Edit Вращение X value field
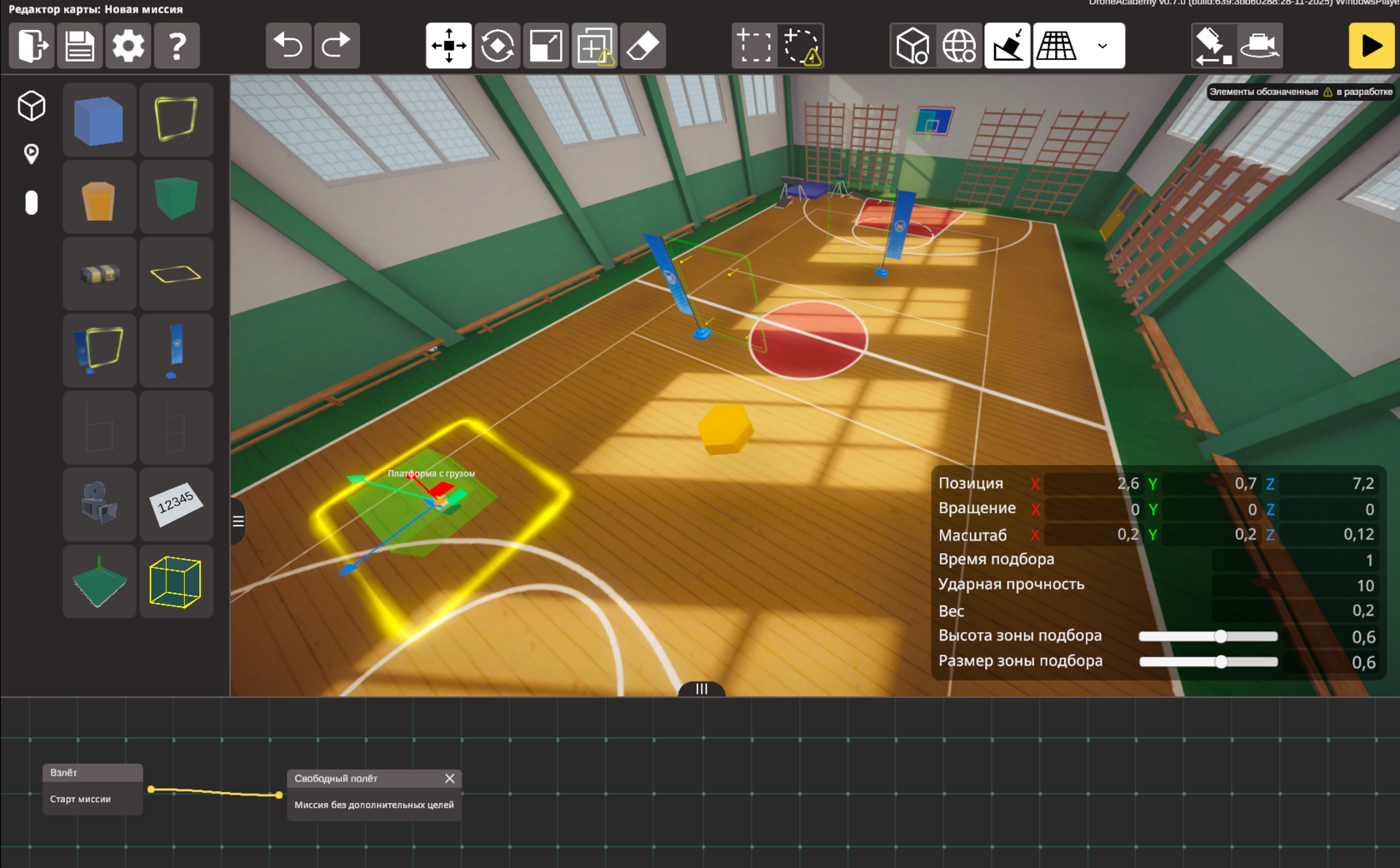Viewport: 1400px width, 868px height. (x=1093, y=509)
